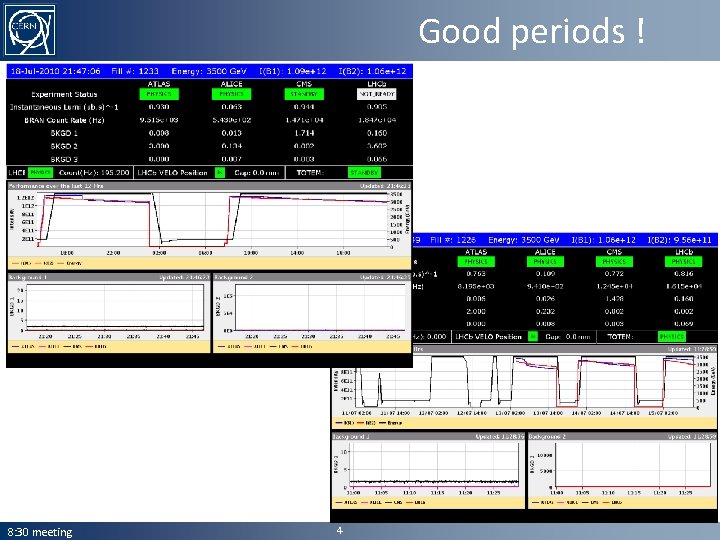Click the ALICE BKGD 1 value 0.013
Screen dimensions: 720x540
(x=231, y=133)
